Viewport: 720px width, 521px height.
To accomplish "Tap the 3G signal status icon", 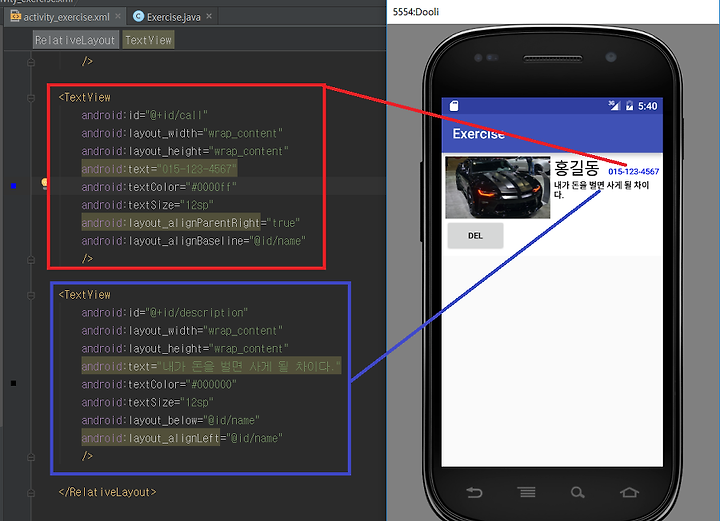I will coord(614,106).
